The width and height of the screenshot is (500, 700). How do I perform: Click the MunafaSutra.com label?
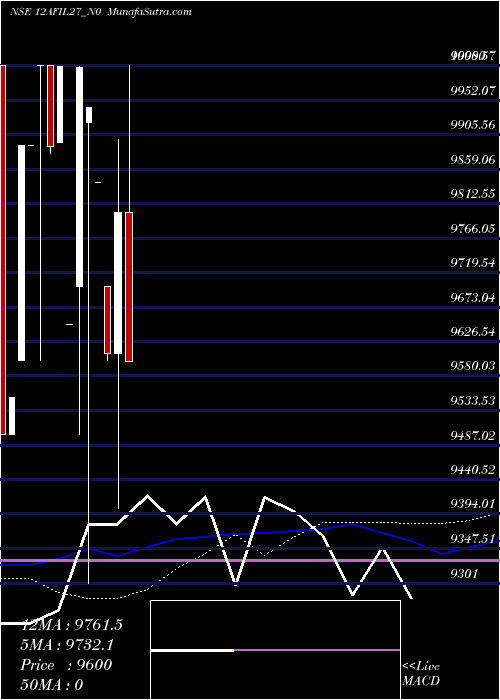[x=150, y=11]
